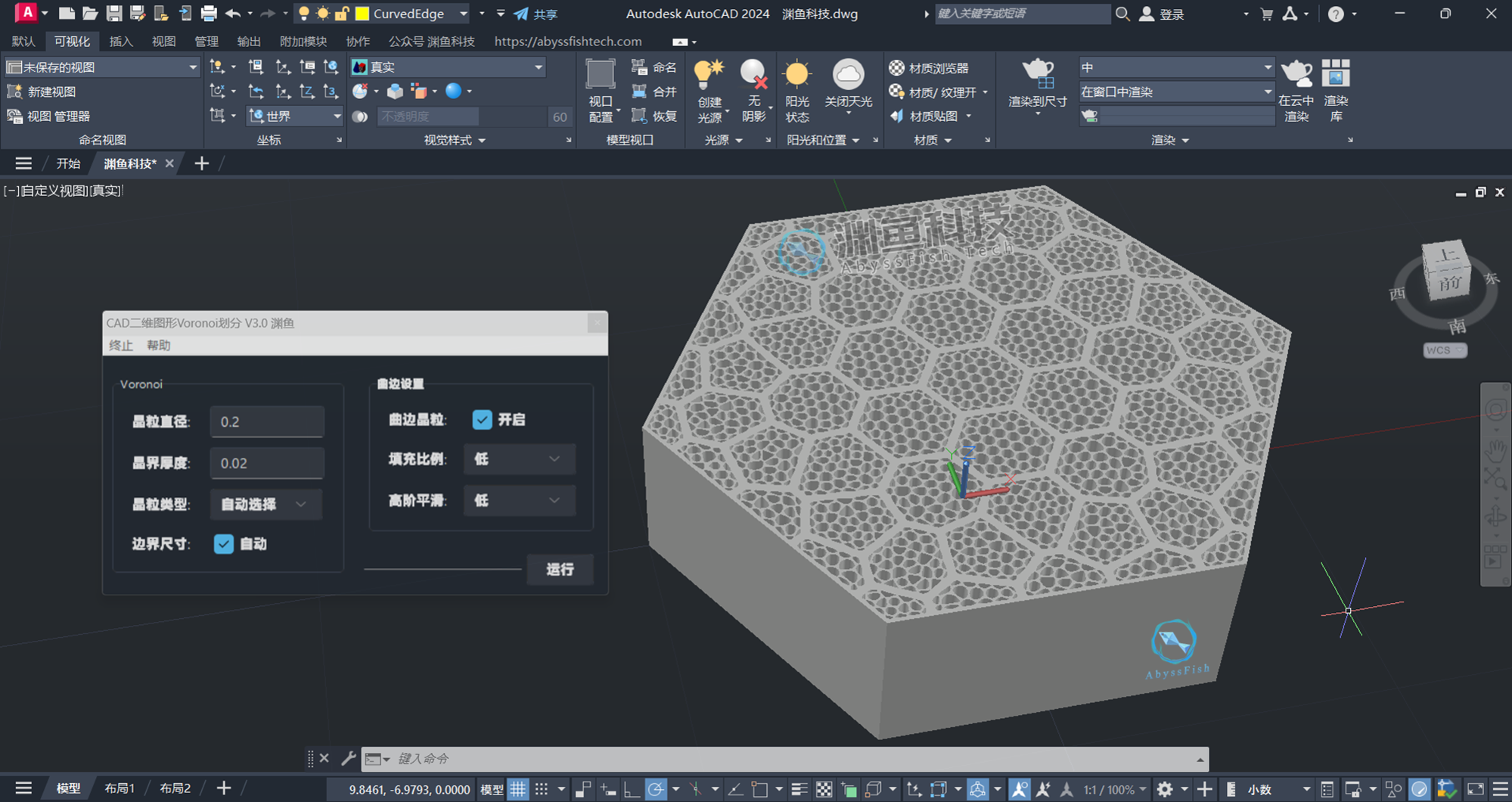Image resolution: width=1512 pixels, height=802 pixels.
Task: Open the fill ratio dropdown
Action: pyautogui.click(x=520, y=459)
